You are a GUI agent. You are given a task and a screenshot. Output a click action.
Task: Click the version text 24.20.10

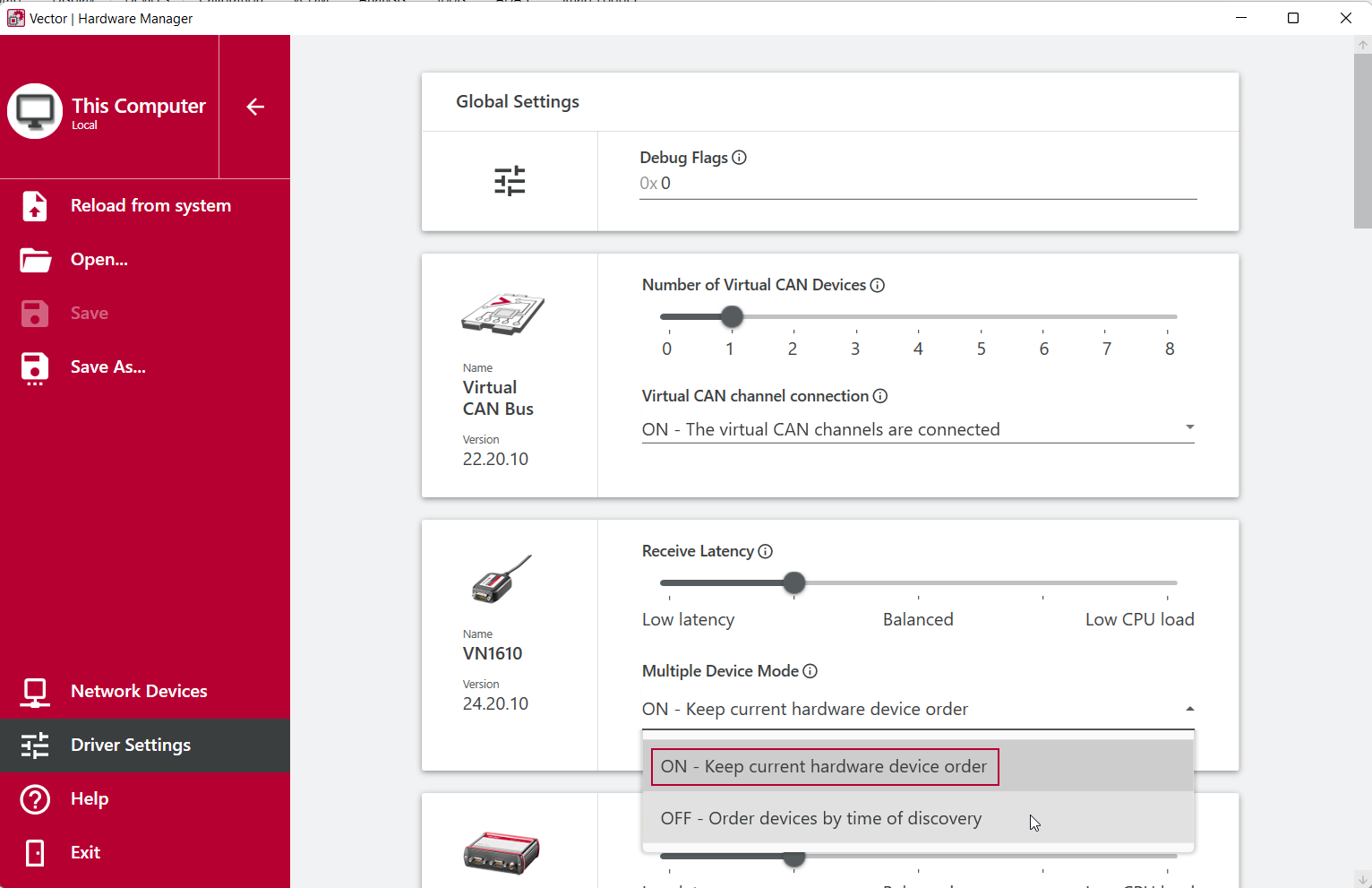click(495, 703)
